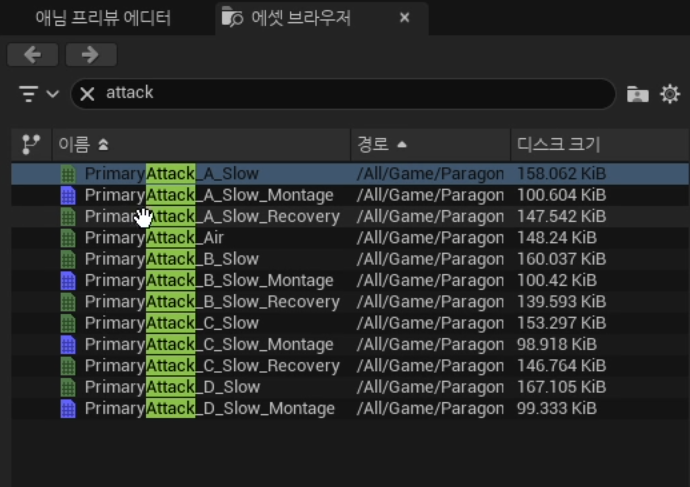This screenshot has width=690, height=487.
Task: Click the green animation icon of PrimaryAttack_A_Slow_Recovery
Action: coord(68,216)
